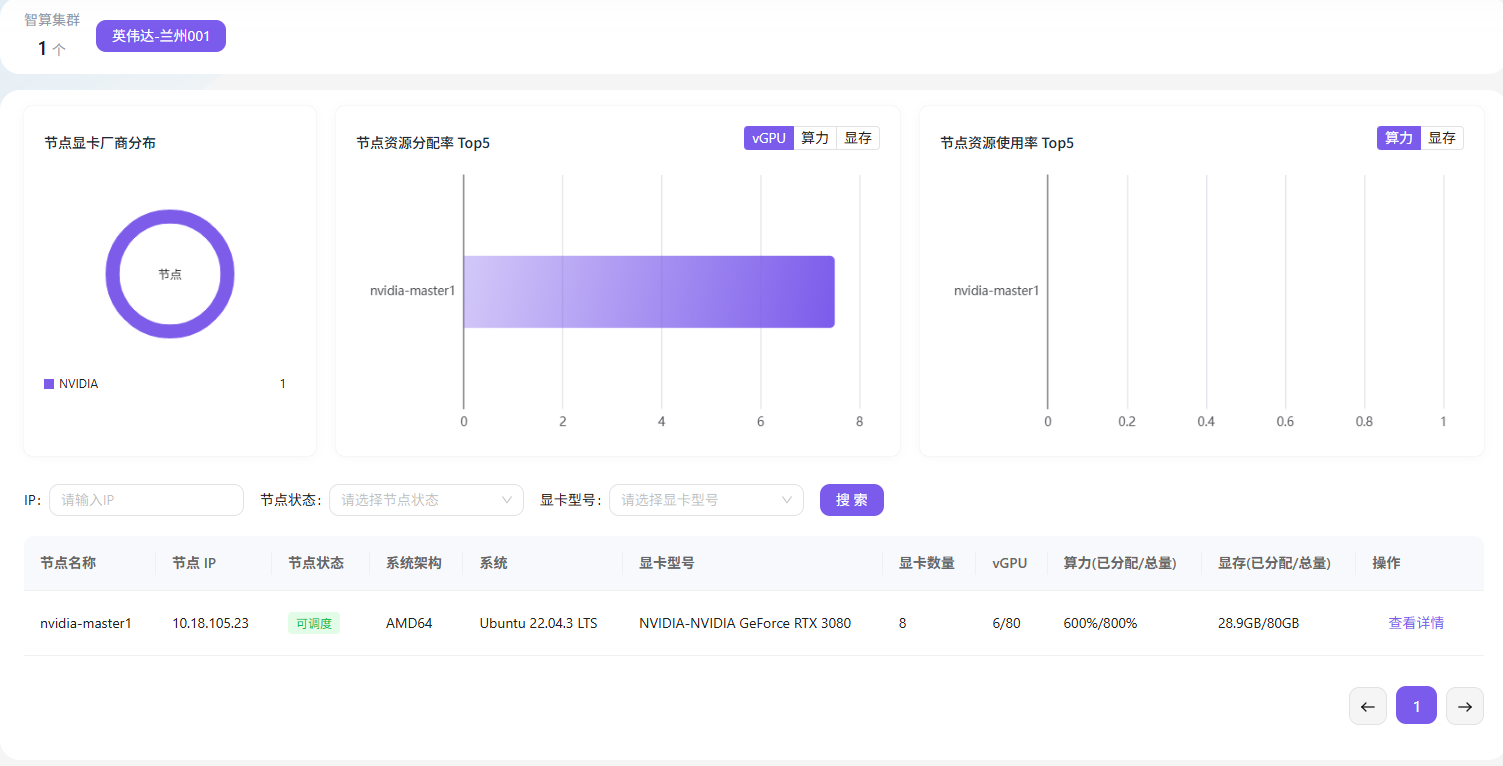
Task: Focus the IP input field
Action: pyautogui.click(x=146, y=500)
